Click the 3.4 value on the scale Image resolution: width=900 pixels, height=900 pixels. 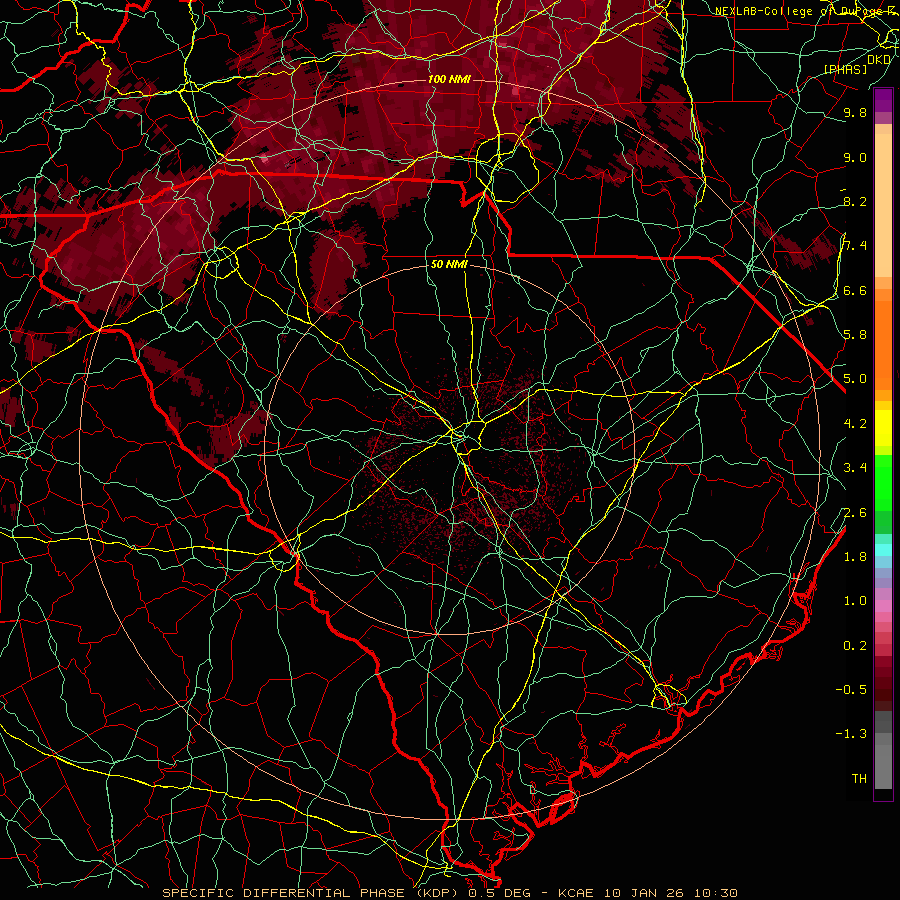click(855, 468)
